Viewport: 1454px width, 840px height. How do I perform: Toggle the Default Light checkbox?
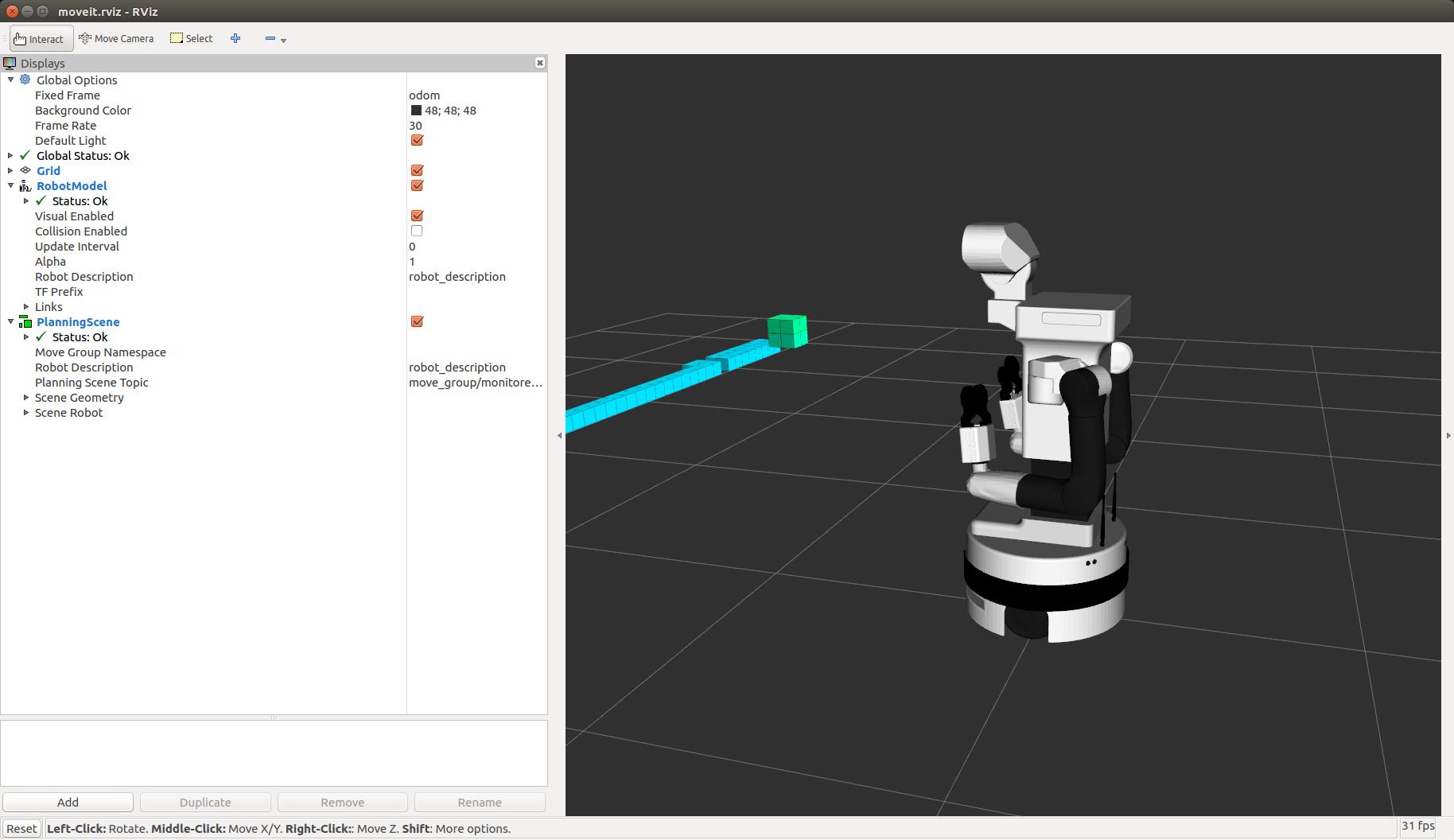click(417, 140)
